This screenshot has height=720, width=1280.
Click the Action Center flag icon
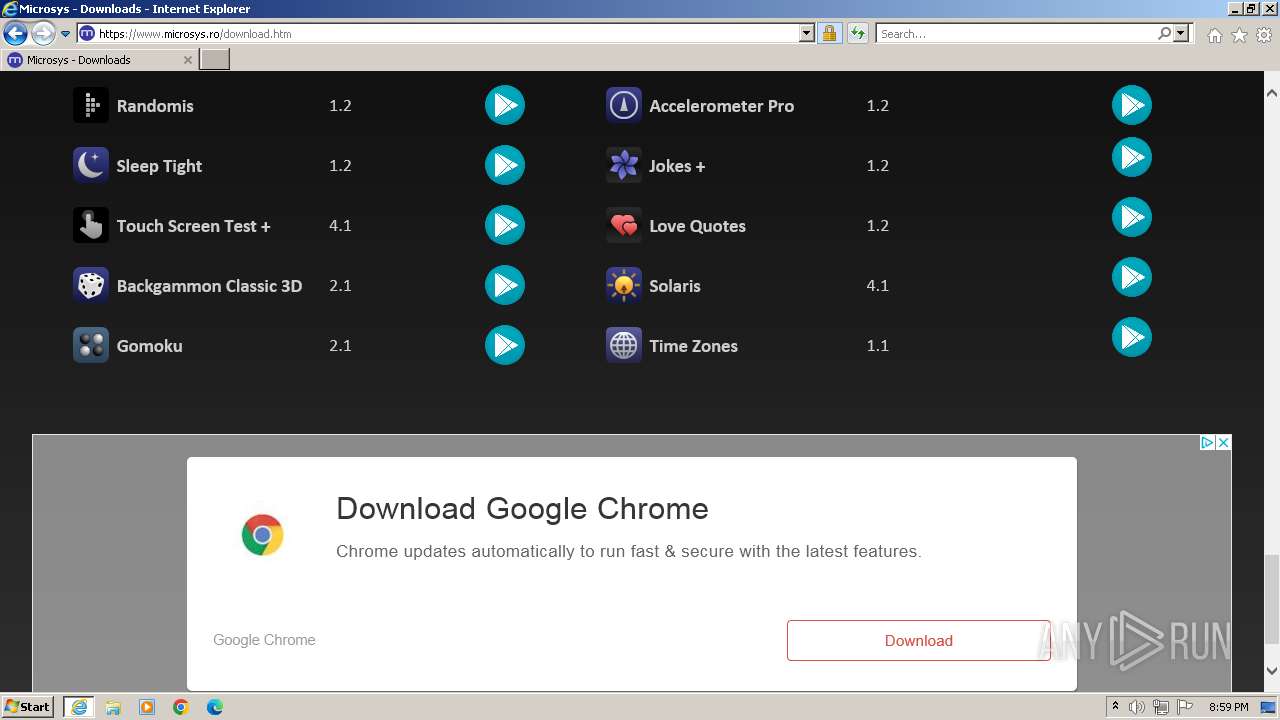tap(1185, 707)
